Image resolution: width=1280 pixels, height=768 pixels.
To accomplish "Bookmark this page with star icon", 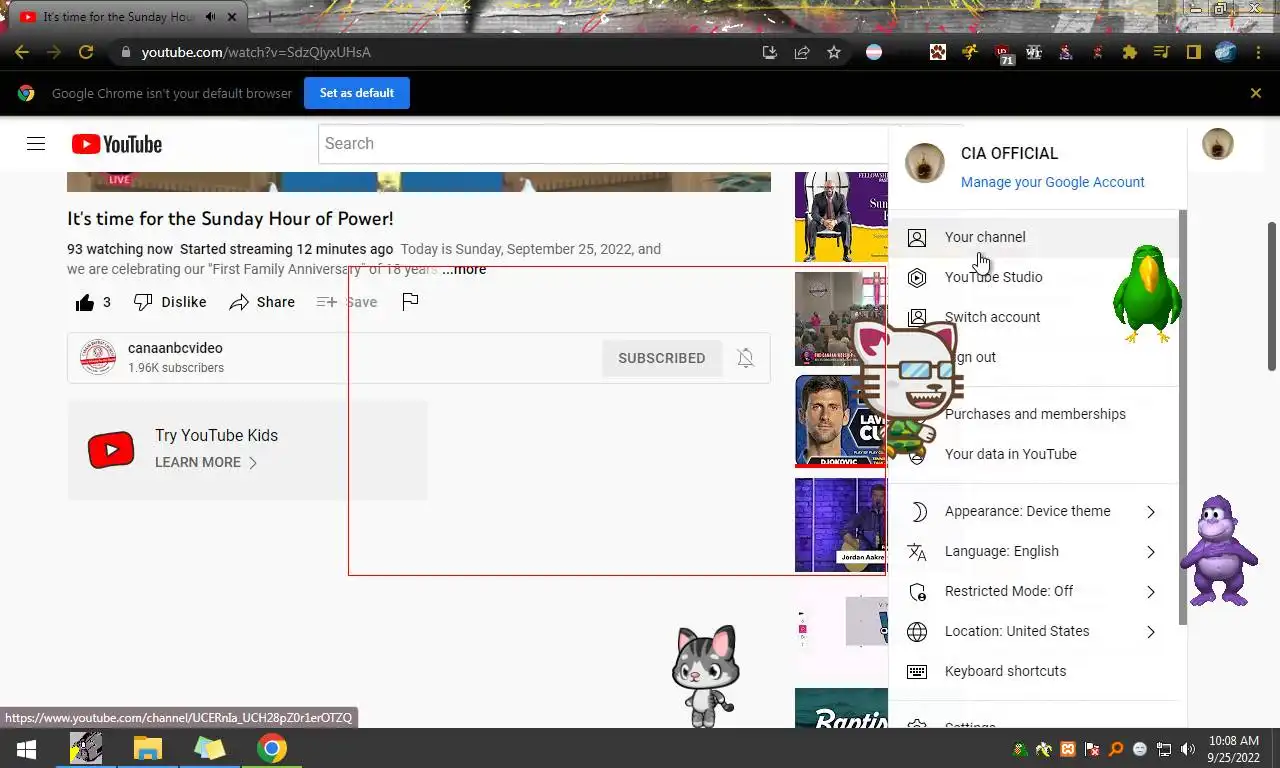I will pyautogui.click(x=834, y=52).
